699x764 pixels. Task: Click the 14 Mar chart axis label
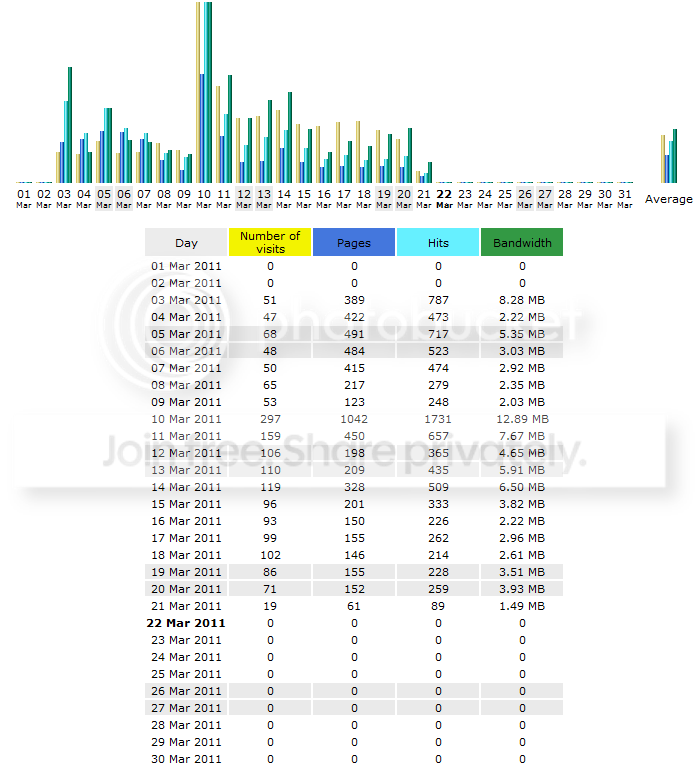(284, 199)
